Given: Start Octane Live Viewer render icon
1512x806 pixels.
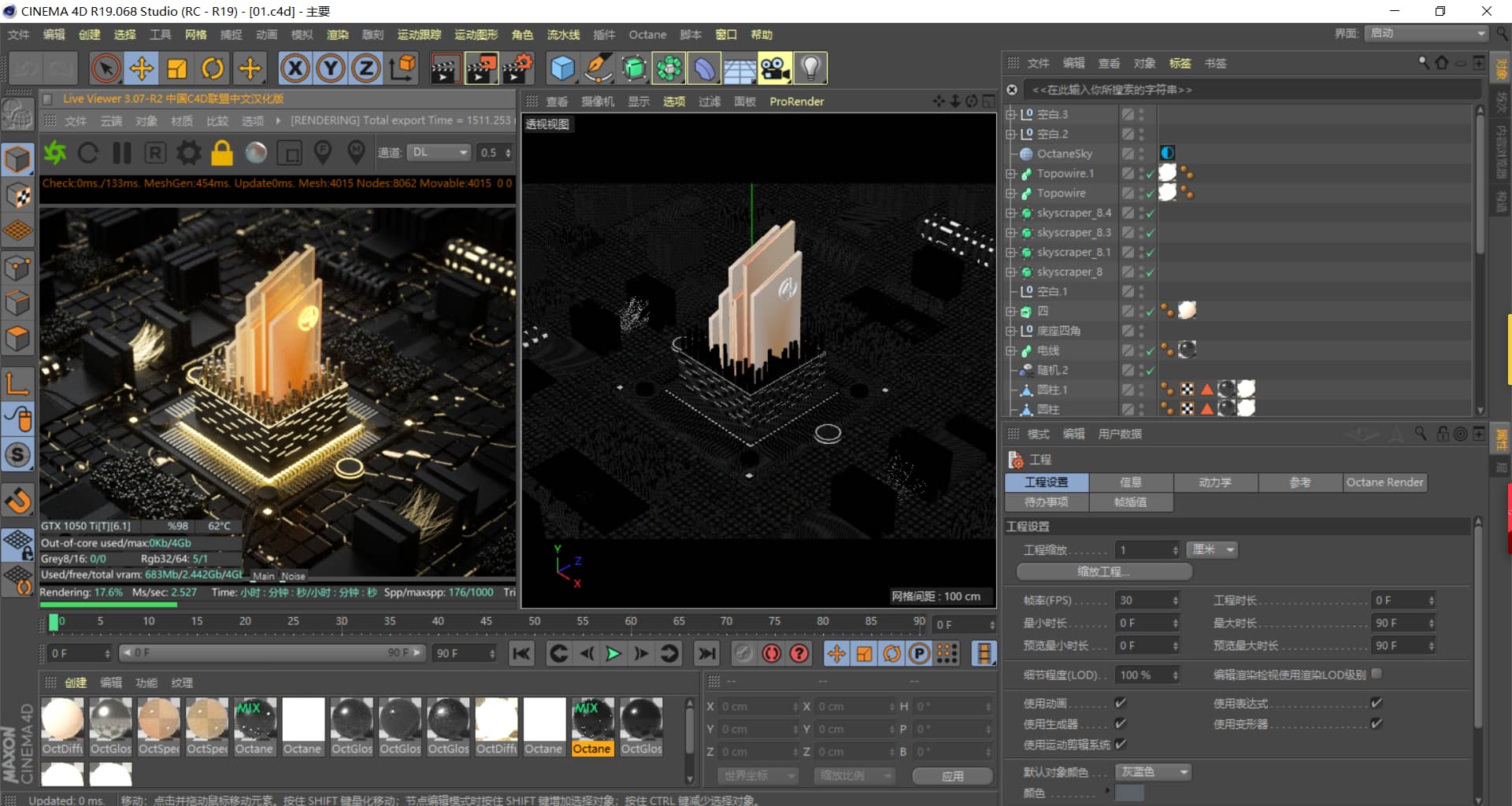Looking at the screenshot, I should coord(55,153).
